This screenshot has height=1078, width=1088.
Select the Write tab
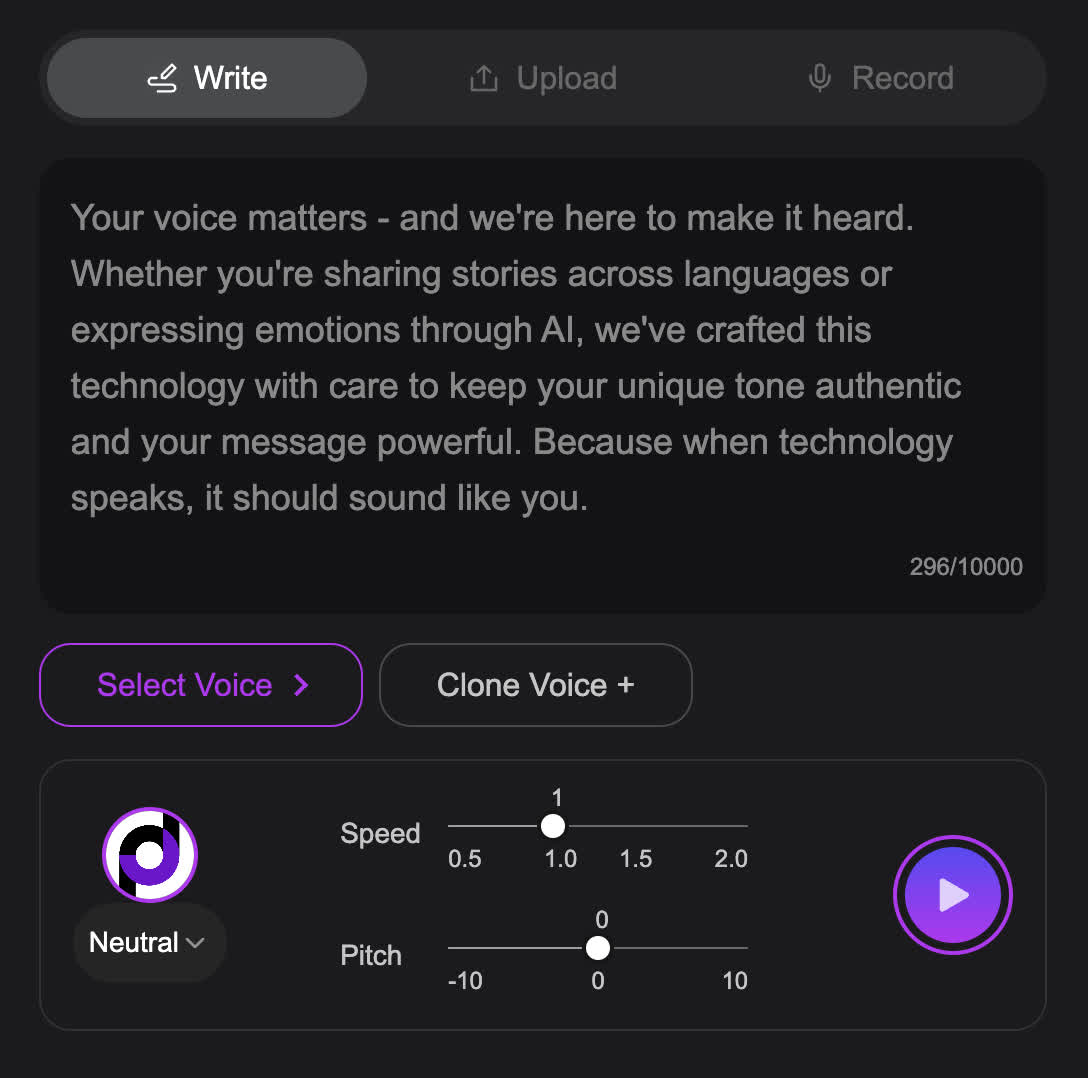click(x=207, y=79)
